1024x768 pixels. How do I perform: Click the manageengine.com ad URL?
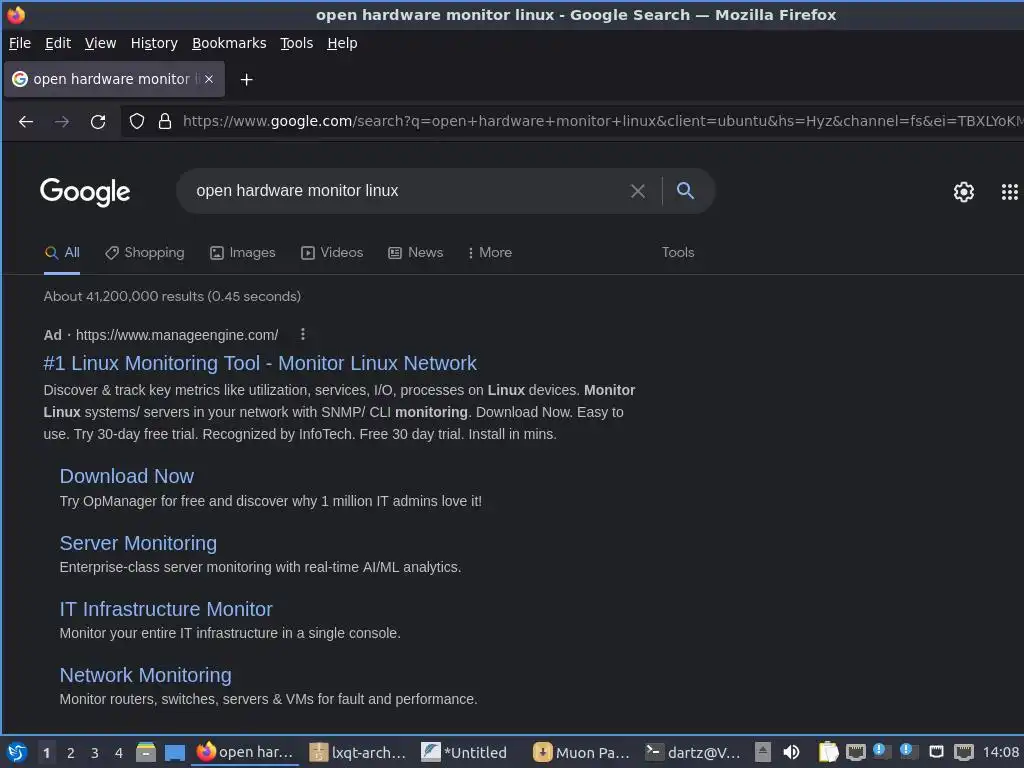(x=177, y=335)
